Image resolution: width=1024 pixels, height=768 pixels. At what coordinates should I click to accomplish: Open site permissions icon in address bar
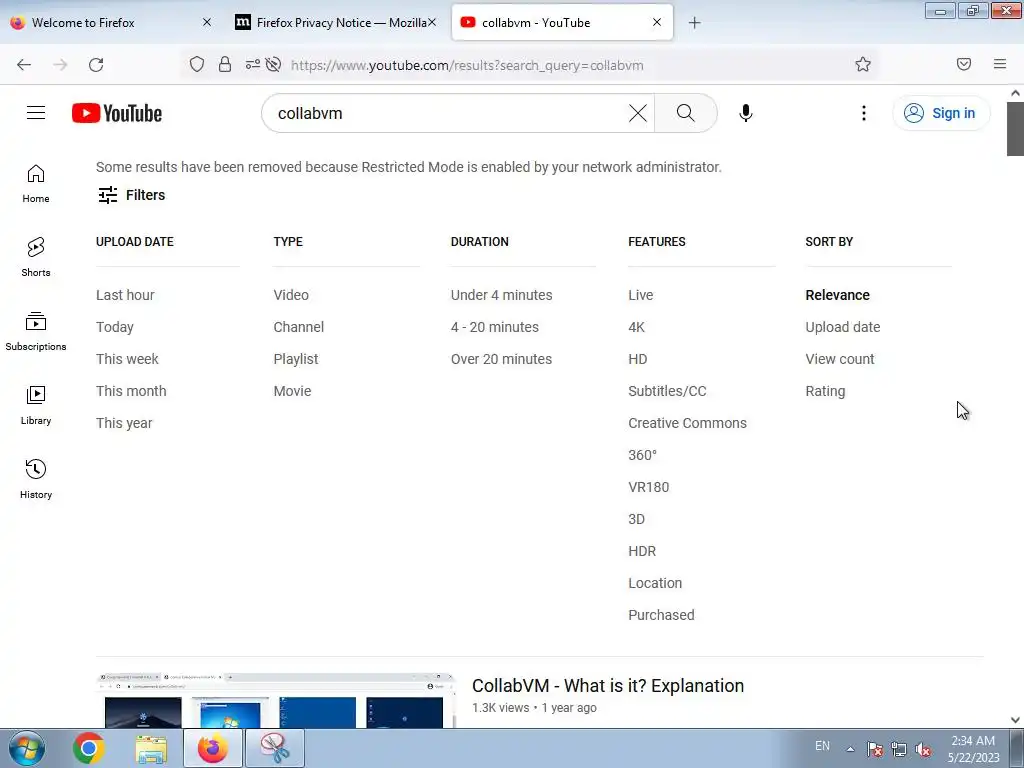click(252, 64)
